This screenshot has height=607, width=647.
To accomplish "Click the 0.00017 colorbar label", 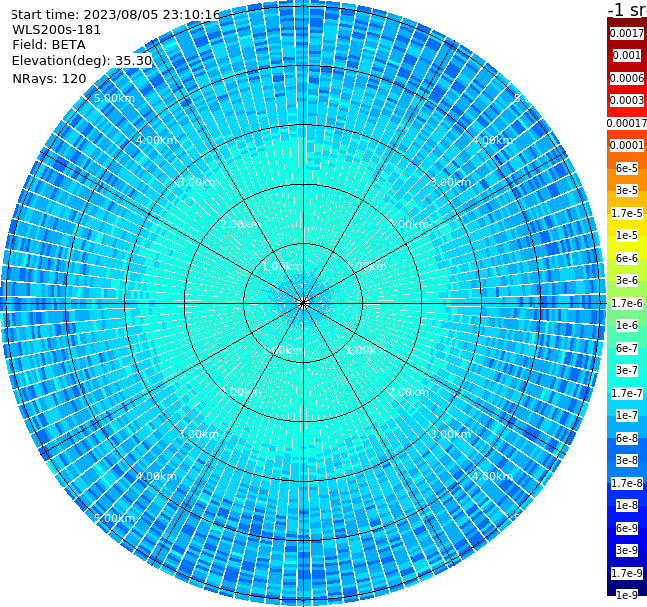I will (x=627, y=123).
